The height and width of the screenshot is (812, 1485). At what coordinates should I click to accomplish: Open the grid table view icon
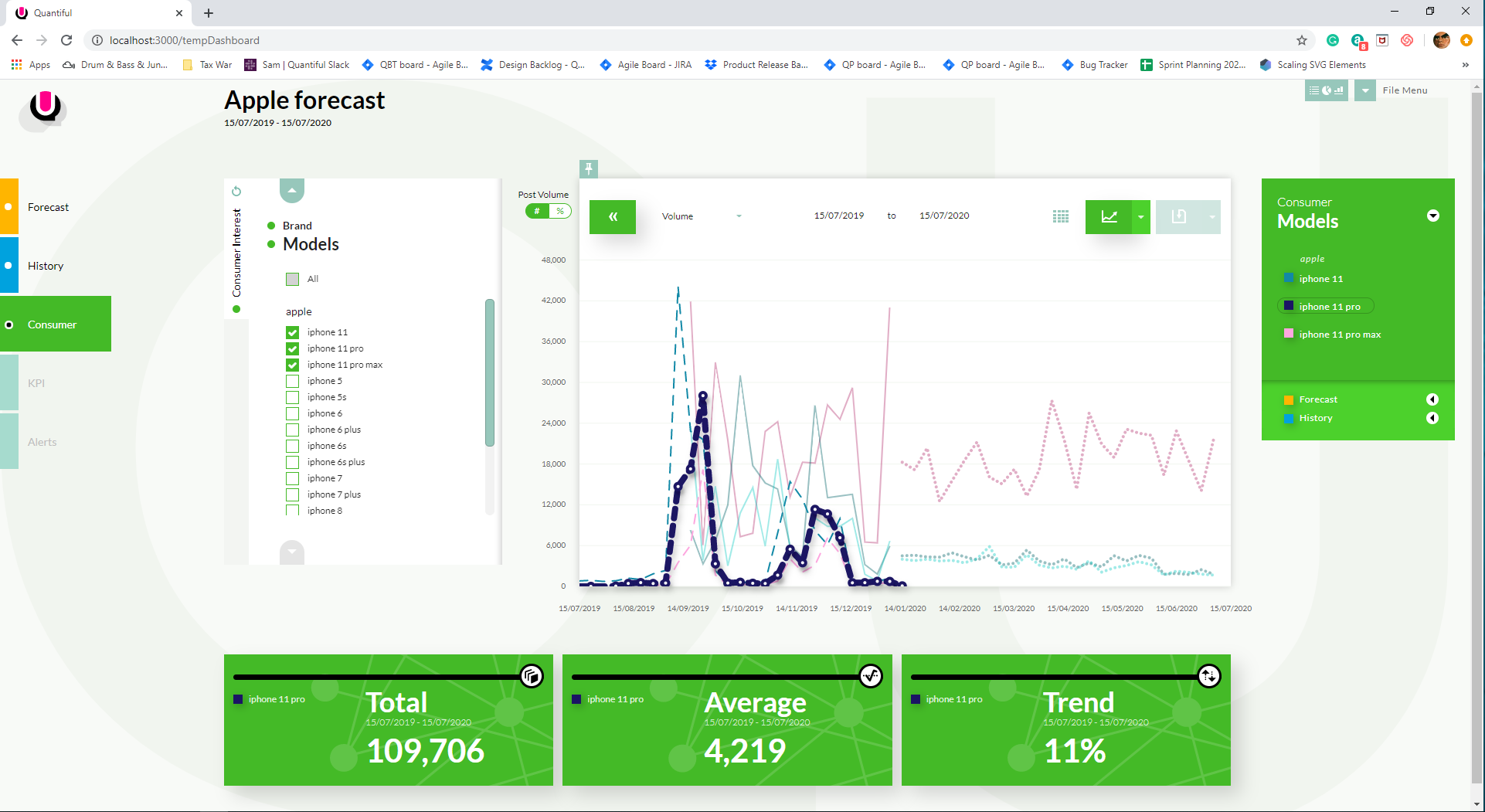pos(1061,217)
